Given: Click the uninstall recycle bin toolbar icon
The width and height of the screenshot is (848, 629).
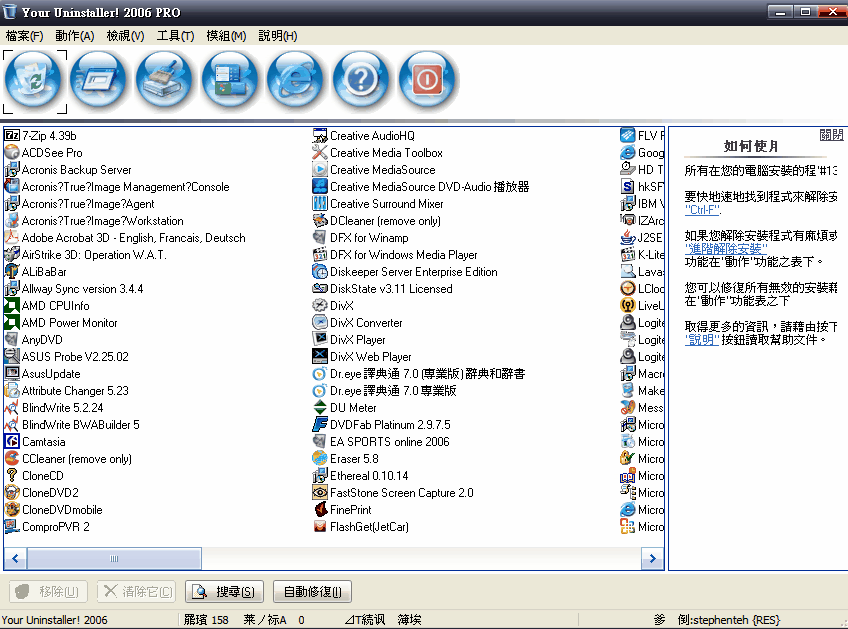Looking at the screenshot, I should (x=34, y=81).
